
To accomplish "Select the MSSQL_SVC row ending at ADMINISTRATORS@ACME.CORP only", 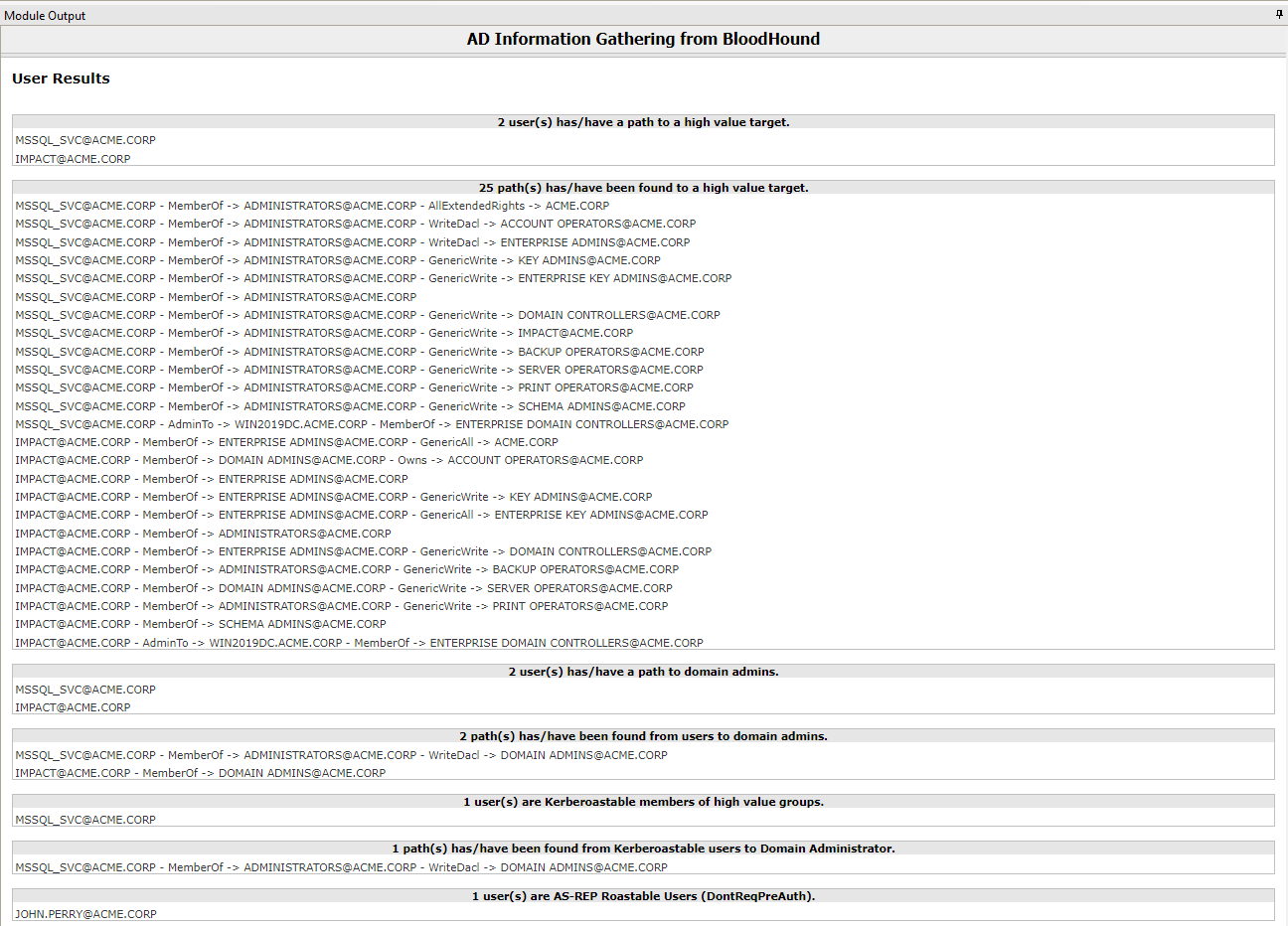I will [x=216, y=297].
